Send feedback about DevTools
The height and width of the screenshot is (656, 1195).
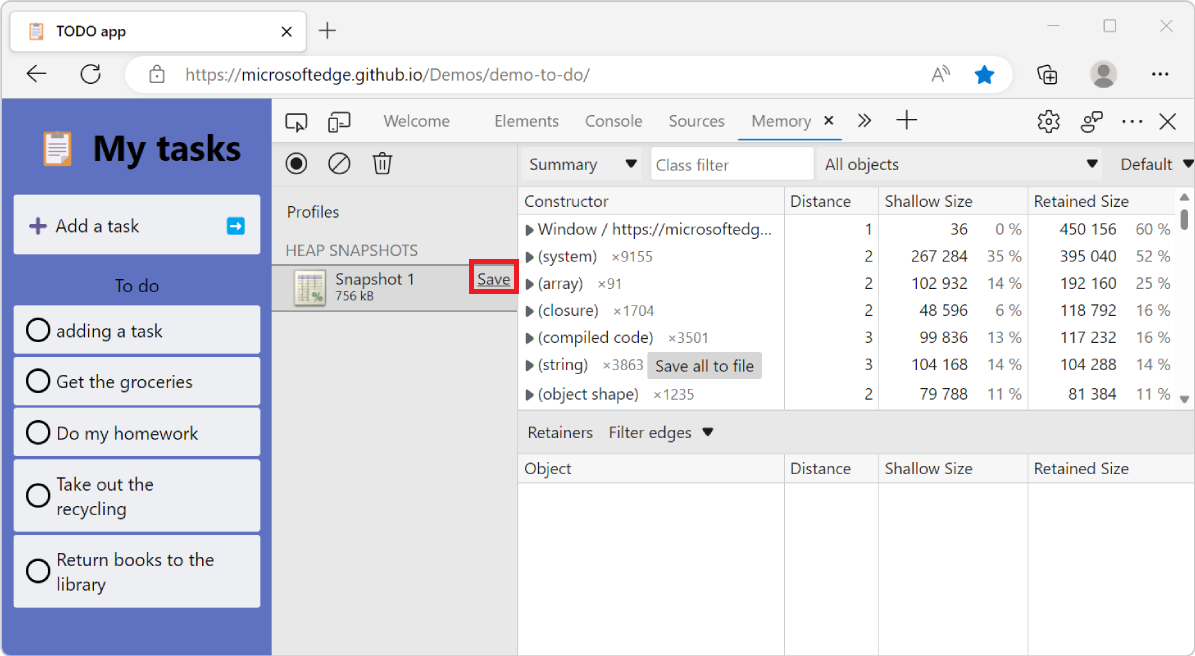tap(1091, 121)
